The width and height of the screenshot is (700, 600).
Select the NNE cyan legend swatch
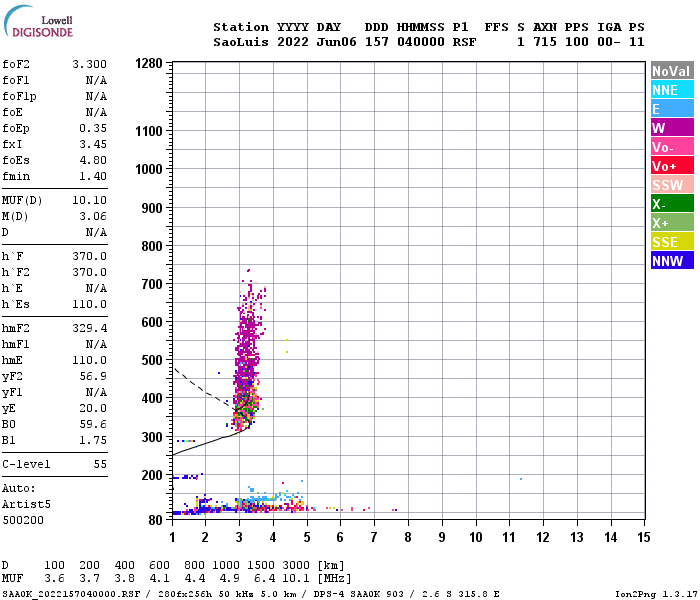click(x=672, y=90)
